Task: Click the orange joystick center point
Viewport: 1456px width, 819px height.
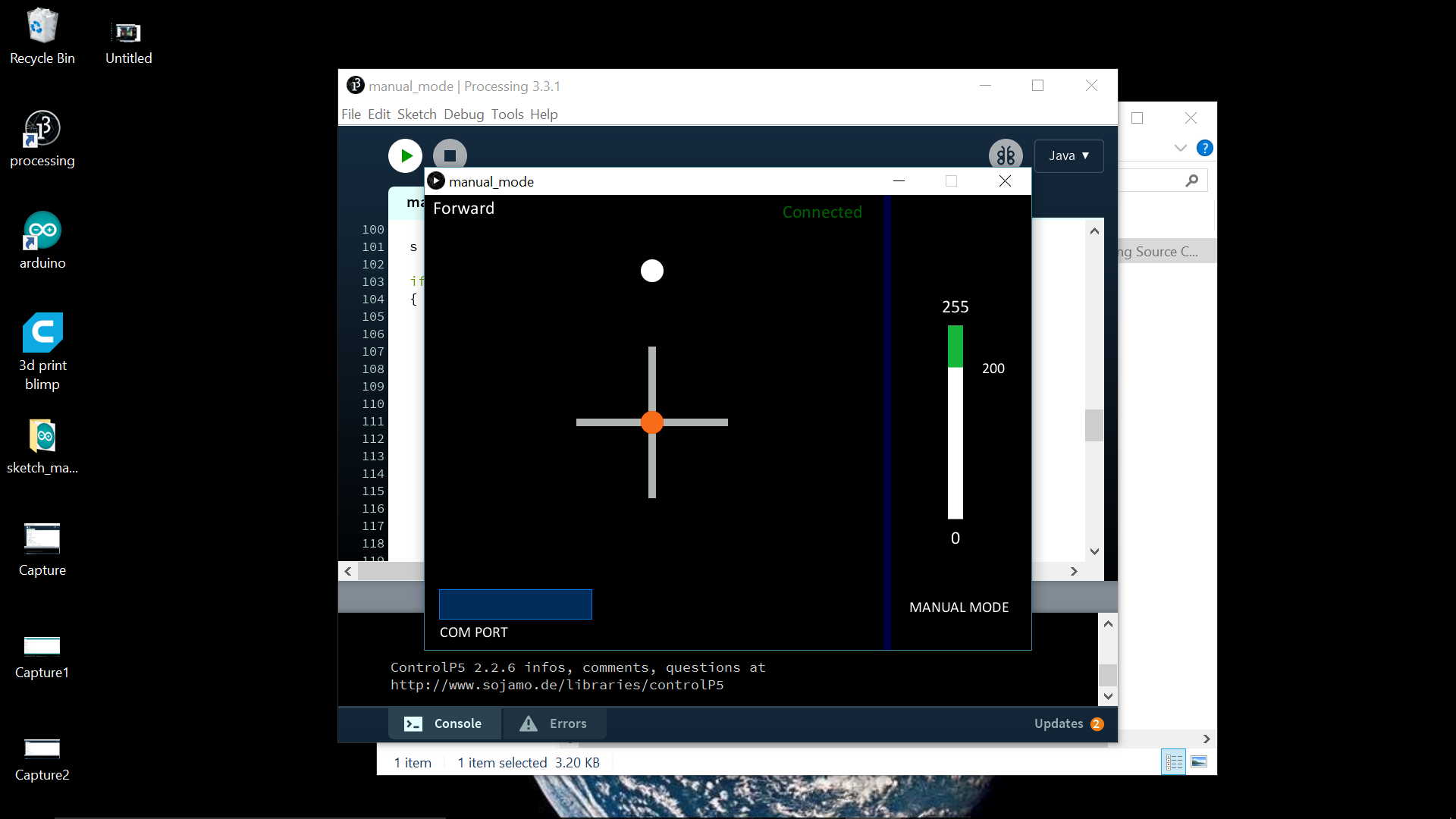Action: [x=651, y=422]
